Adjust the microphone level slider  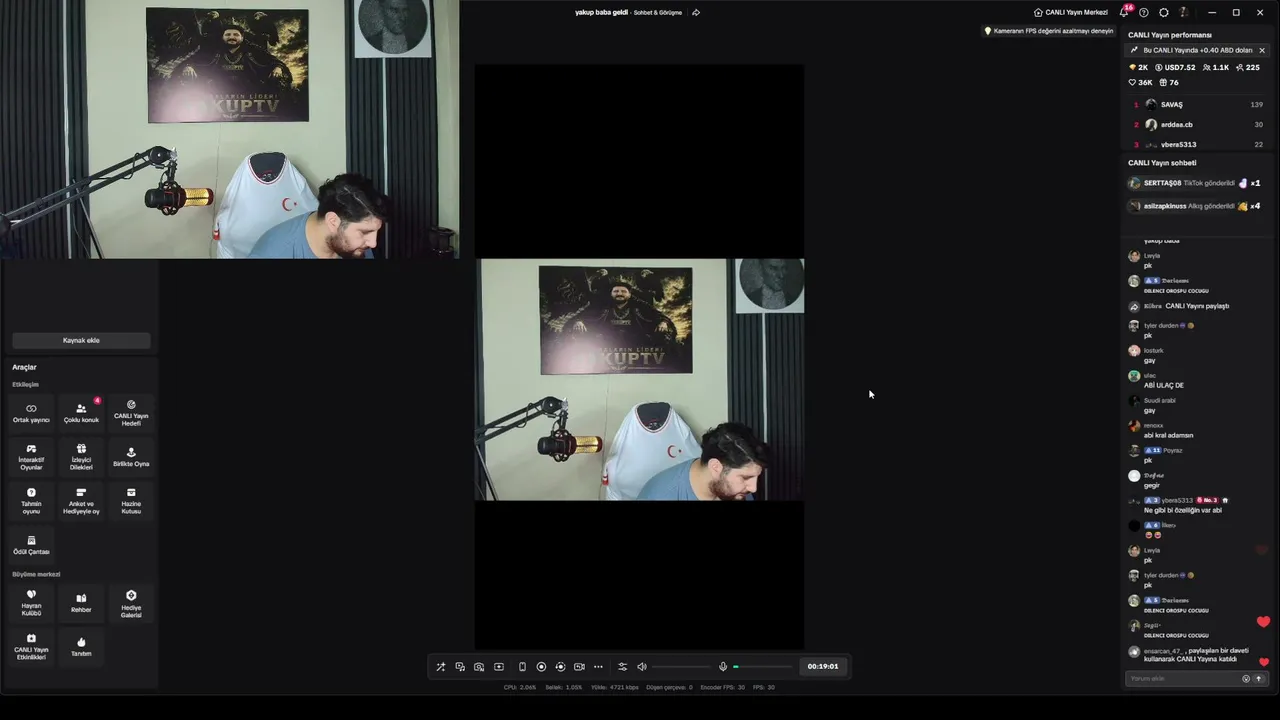pyautogui.click(x=762, y=667)
